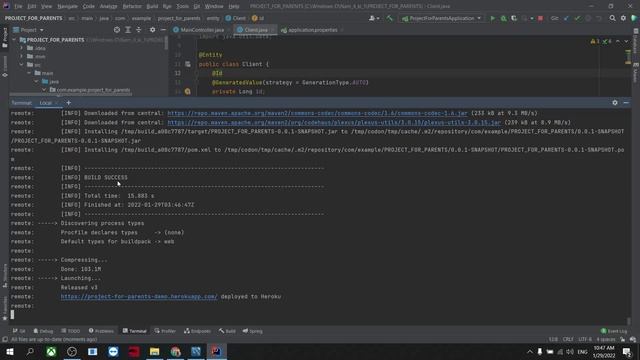Image resolution: width=640 pixels, height=360 pixels.
Task: Collapse the PROJECT_FOR_PARENTS root node
Action: tap(14, 40)
